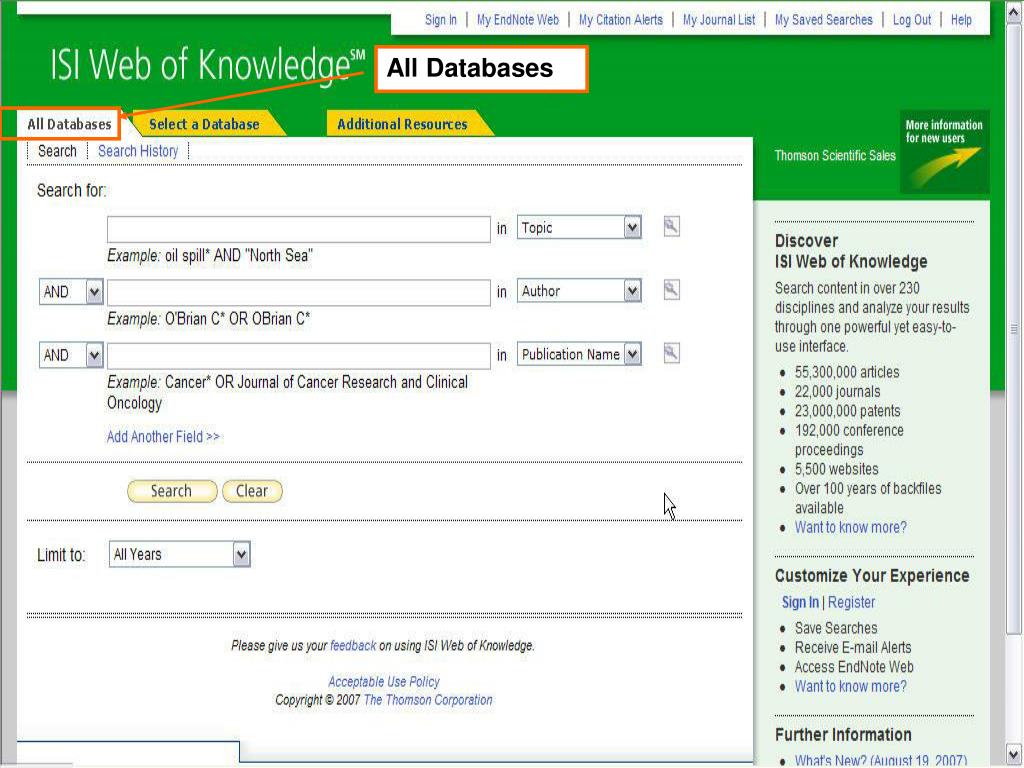Click Sign In in the top navigation
The width and height of the screenshot is (1024, 768).
pyautogui.click(x=441, y=20)
